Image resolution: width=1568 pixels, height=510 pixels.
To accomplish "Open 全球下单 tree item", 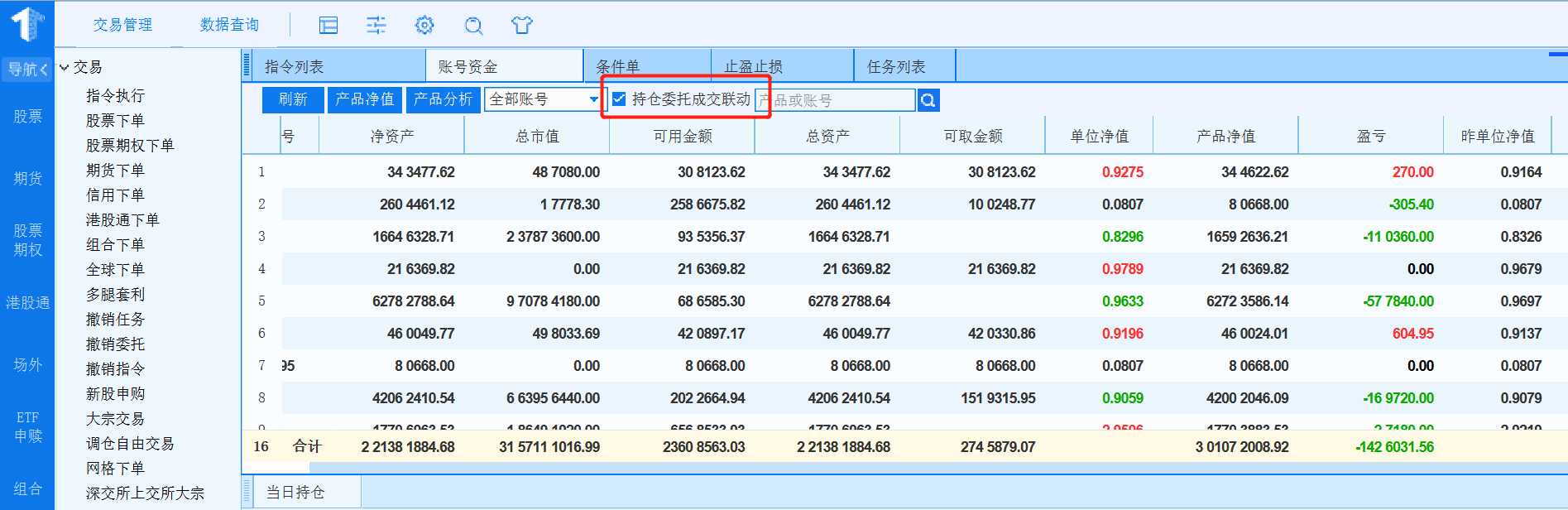I will click(x=115, y=270).
